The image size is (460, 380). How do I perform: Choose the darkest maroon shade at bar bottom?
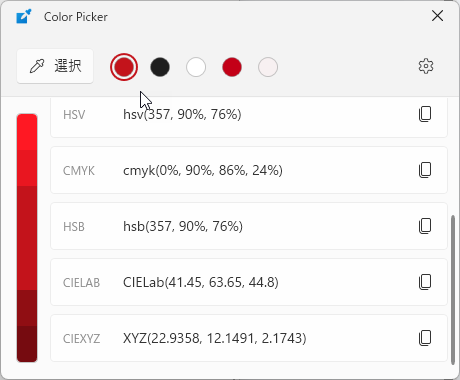point(27,344)
